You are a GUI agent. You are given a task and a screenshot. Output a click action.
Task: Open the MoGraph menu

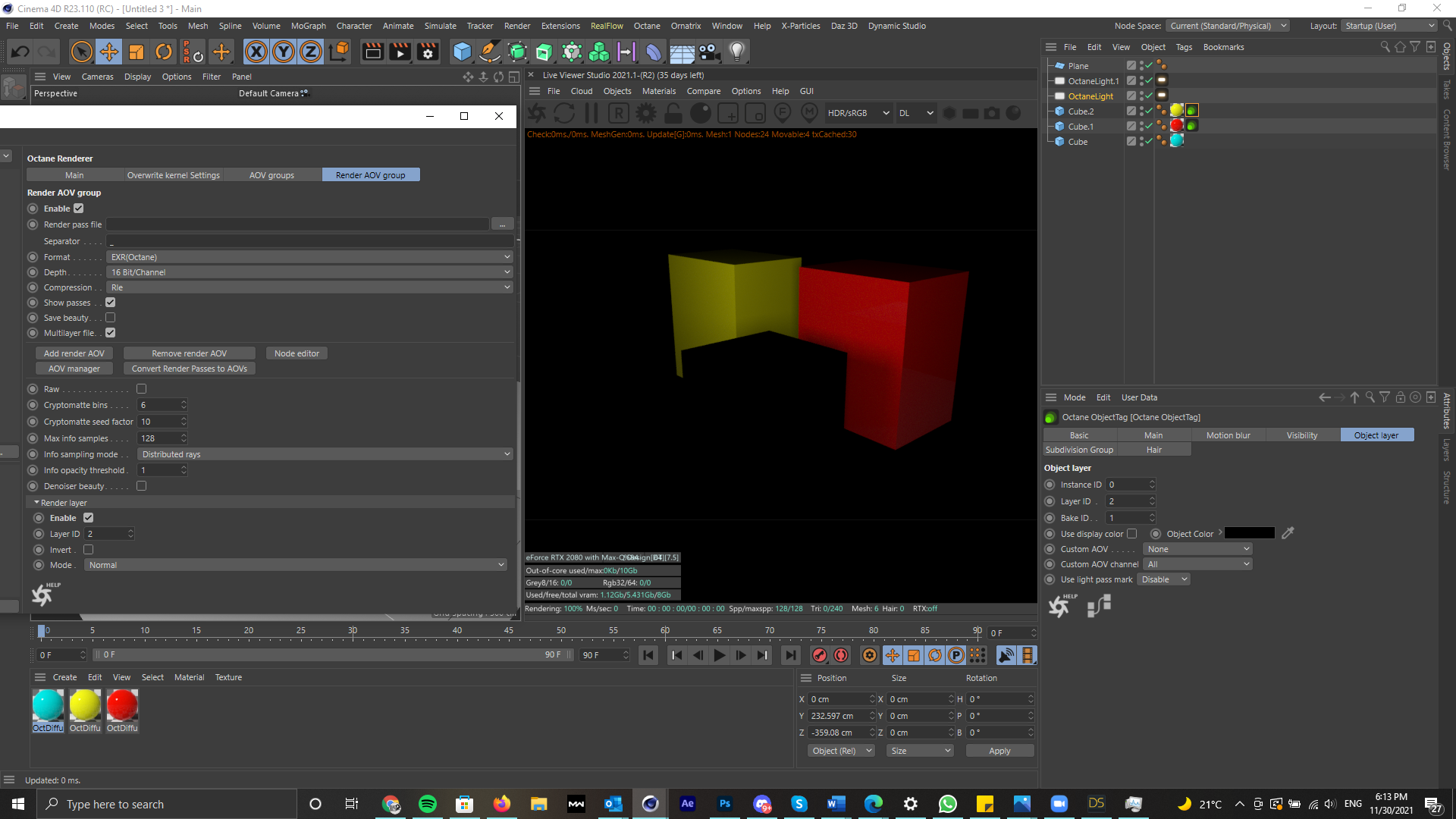coord(308,26)
